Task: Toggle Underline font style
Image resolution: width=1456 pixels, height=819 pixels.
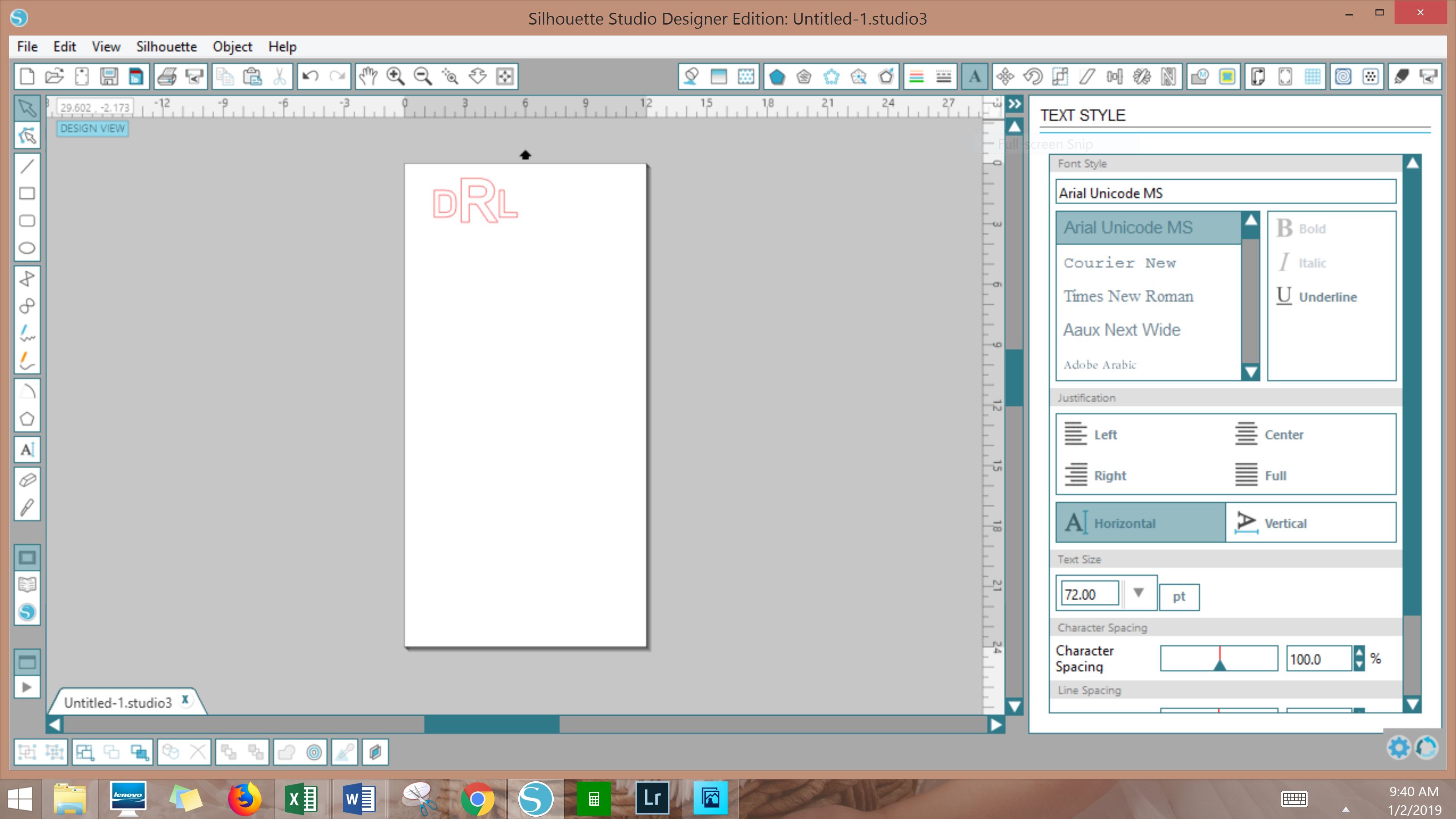Action: point(1316,296)
